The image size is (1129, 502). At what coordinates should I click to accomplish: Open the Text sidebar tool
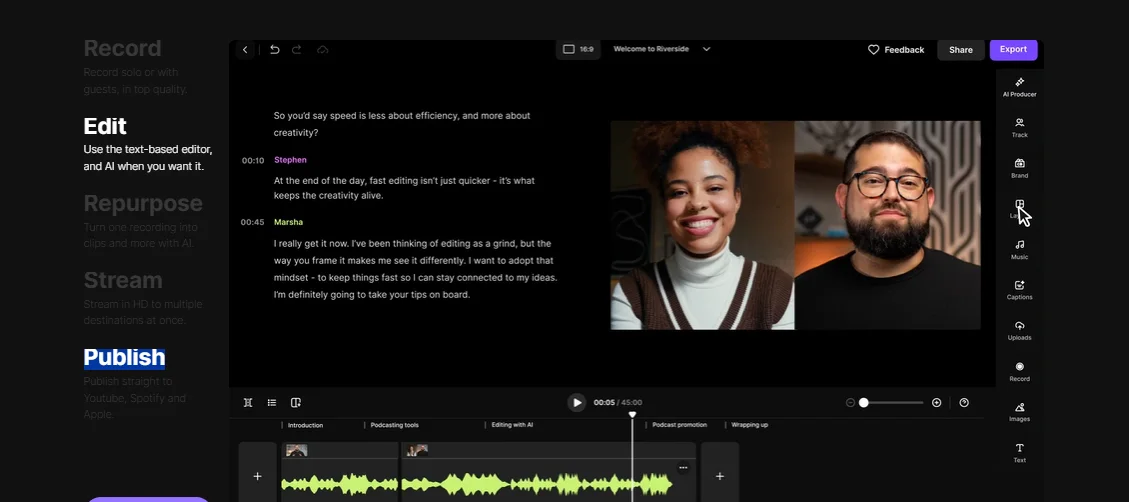click(1019, 453)
